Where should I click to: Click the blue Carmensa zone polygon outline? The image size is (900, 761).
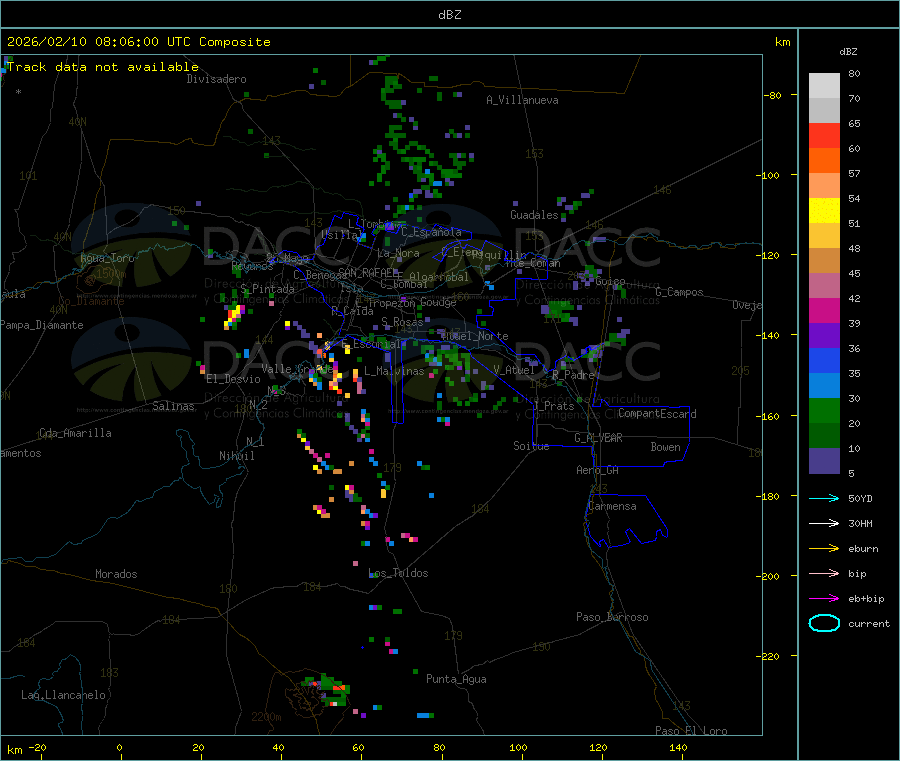click(627, 521)
